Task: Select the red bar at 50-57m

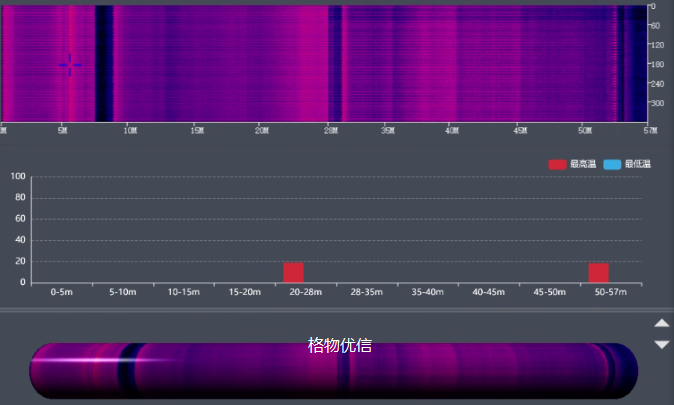Action: tap(598, 272)
